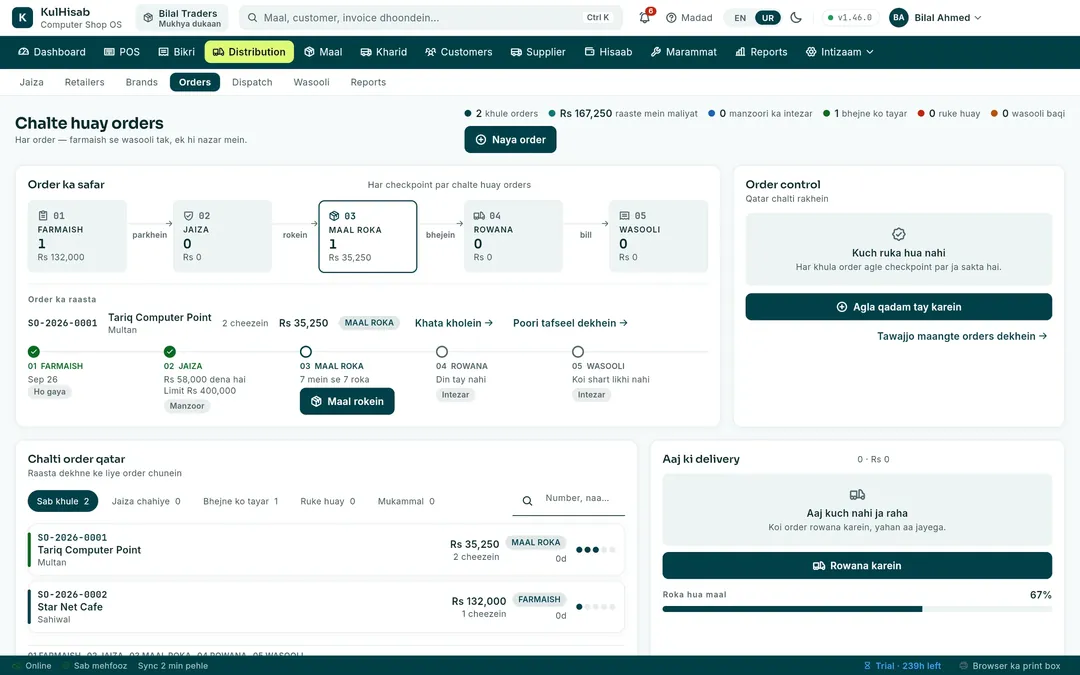Filter by Mukammal orders
The image size is (1080, 675).
[406, 501]
